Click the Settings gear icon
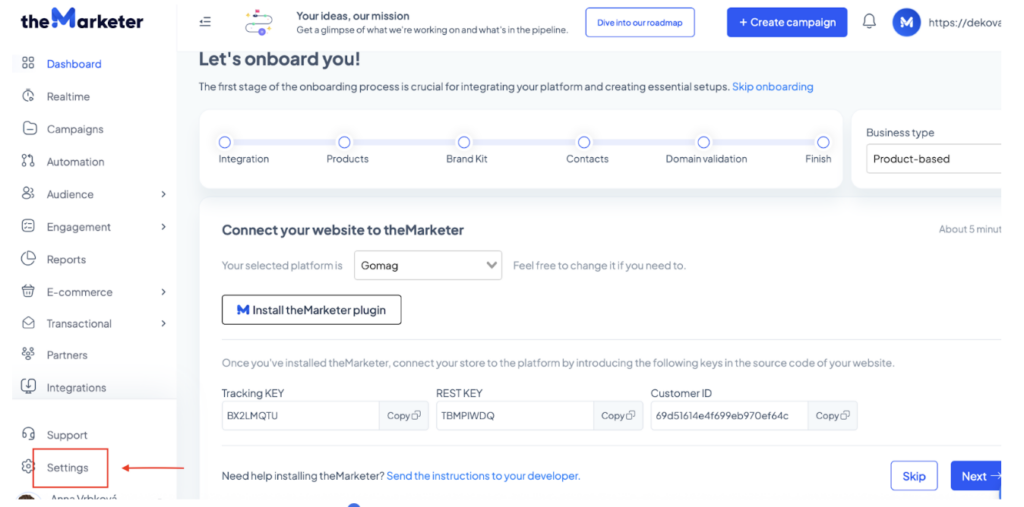 (28, 467)
